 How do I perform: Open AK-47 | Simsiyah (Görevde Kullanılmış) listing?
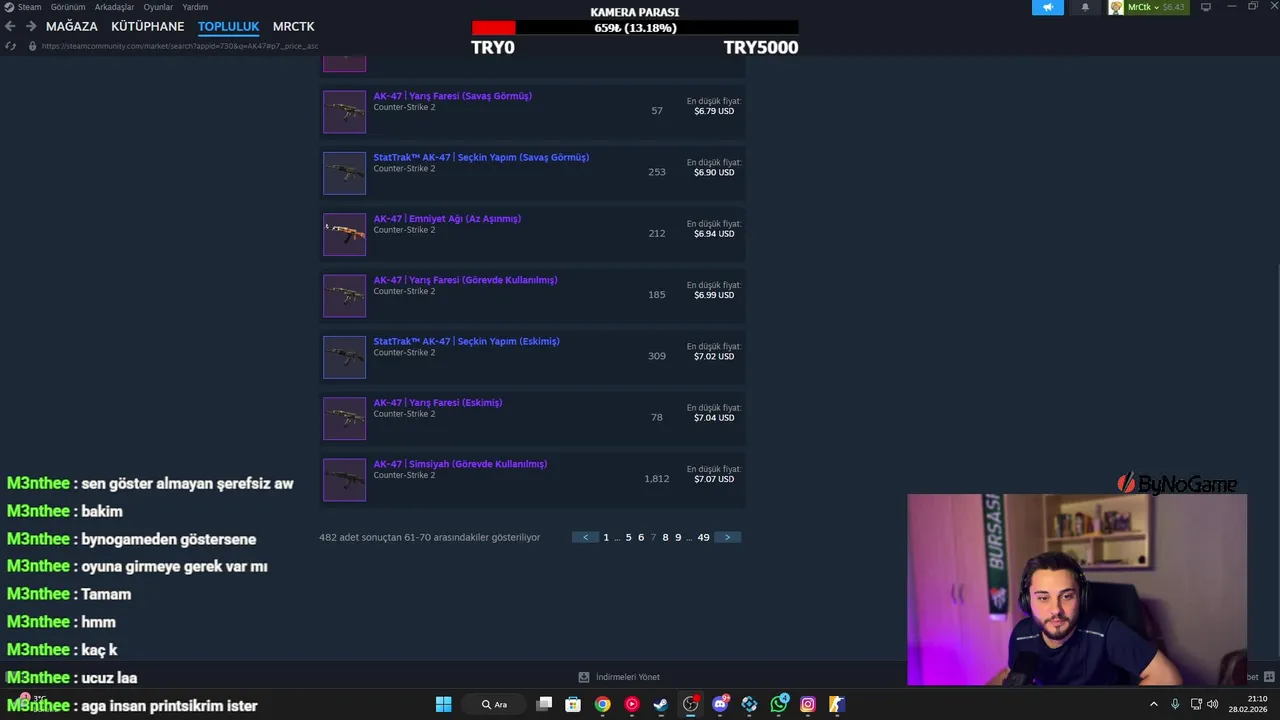[x=460, y=464]
